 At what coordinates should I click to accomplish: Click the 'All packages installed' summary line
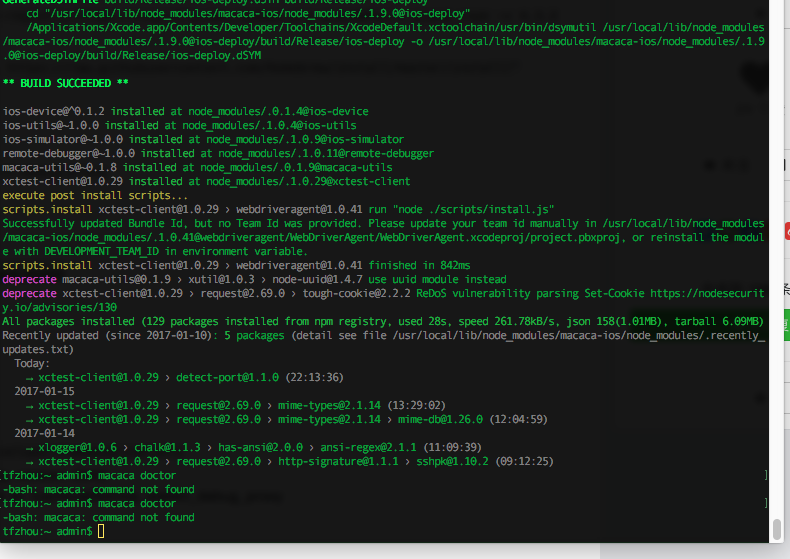pyautogui.click(x=383, y=321)
